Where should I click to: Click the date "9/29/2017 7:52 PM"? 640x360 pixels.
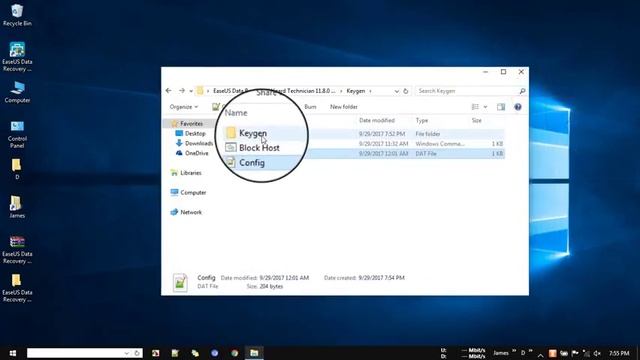(382, 134)
